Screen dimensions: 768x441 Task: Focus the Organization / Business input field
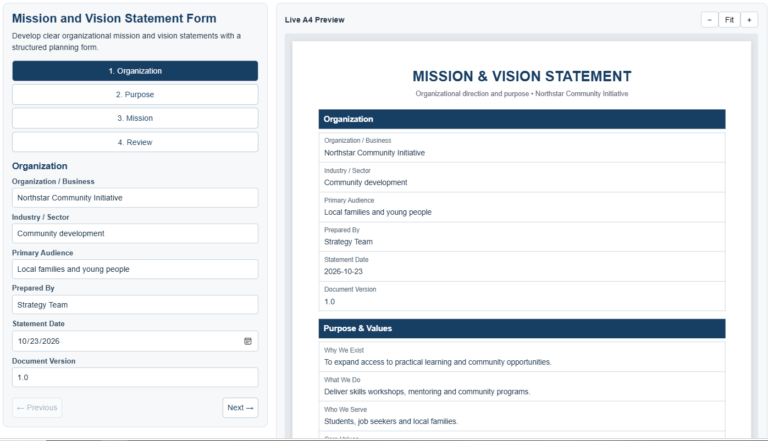tap(135, 198)
